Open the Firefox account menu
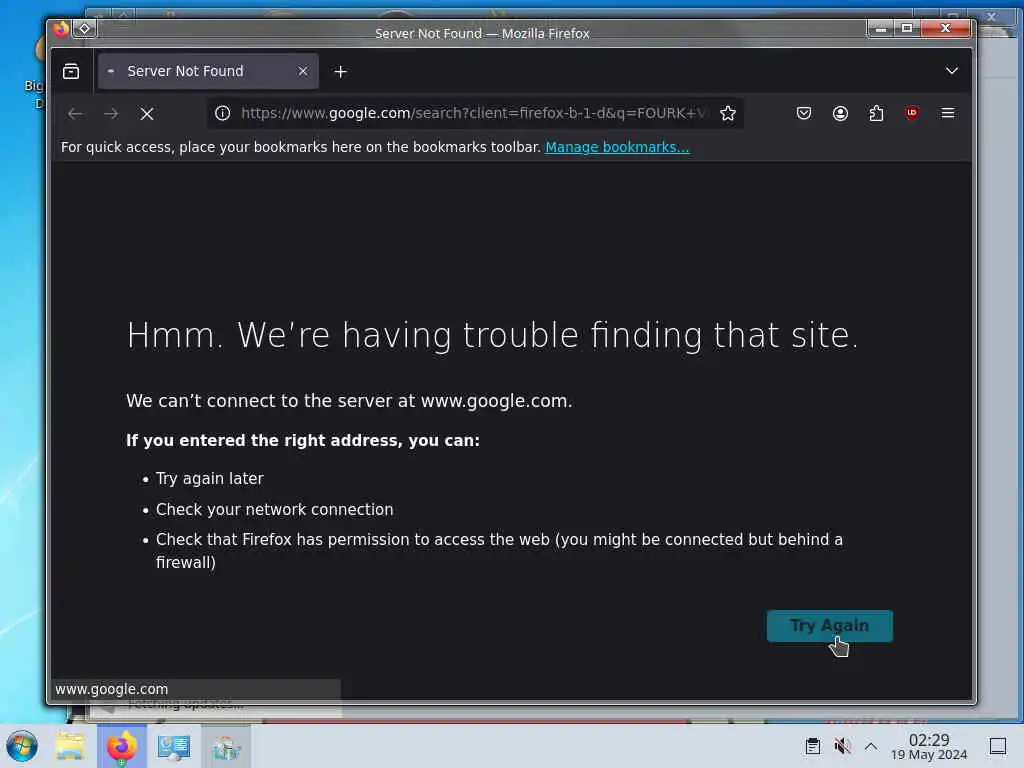The image size is (1024, 768). [x=840, y=113]
